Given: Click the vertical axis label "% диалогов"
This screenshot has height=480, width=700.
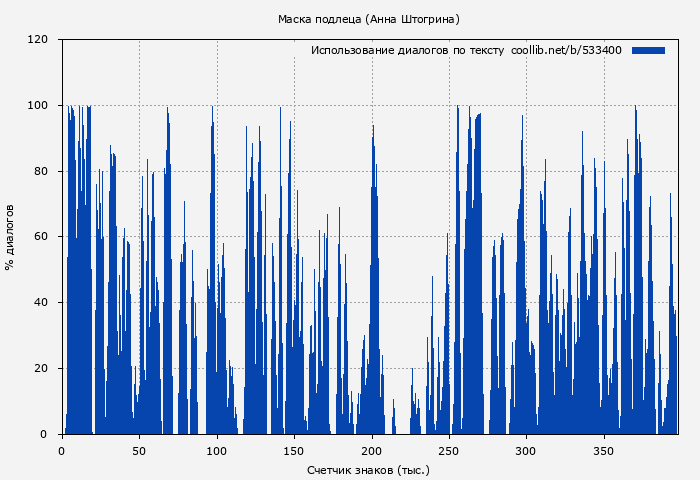Looking at the screenshot, I should tap(11, 237).
